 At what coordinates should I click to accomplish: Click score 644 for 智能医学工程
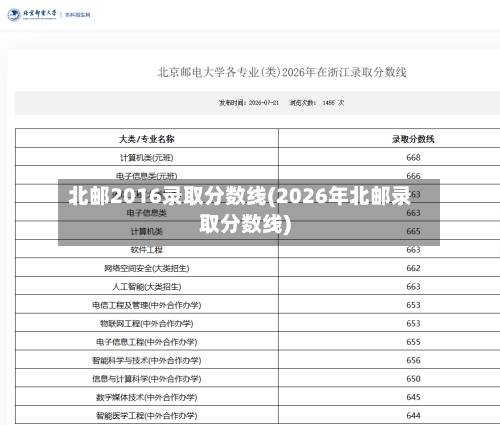[x=413, y=416]
